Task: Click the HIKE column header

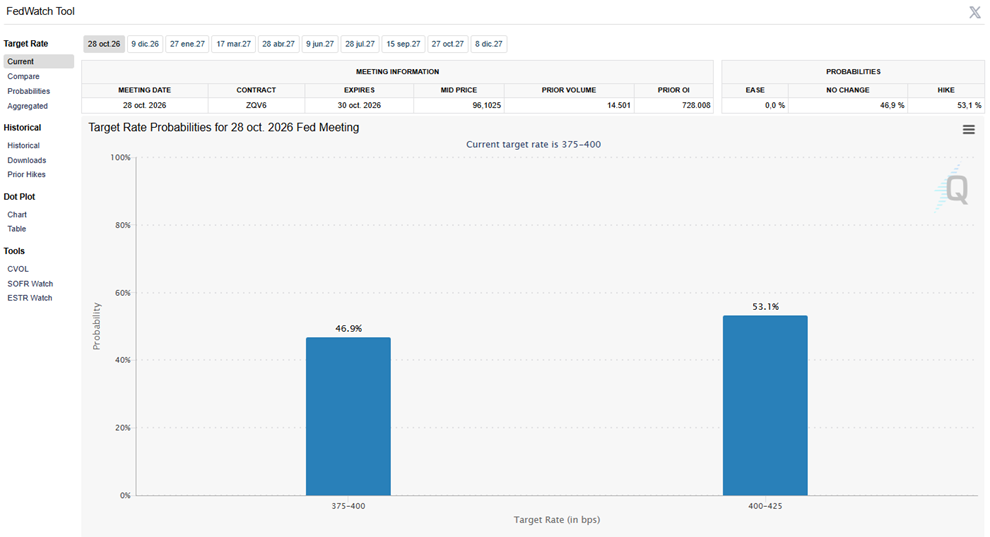Action: (946, 90)
